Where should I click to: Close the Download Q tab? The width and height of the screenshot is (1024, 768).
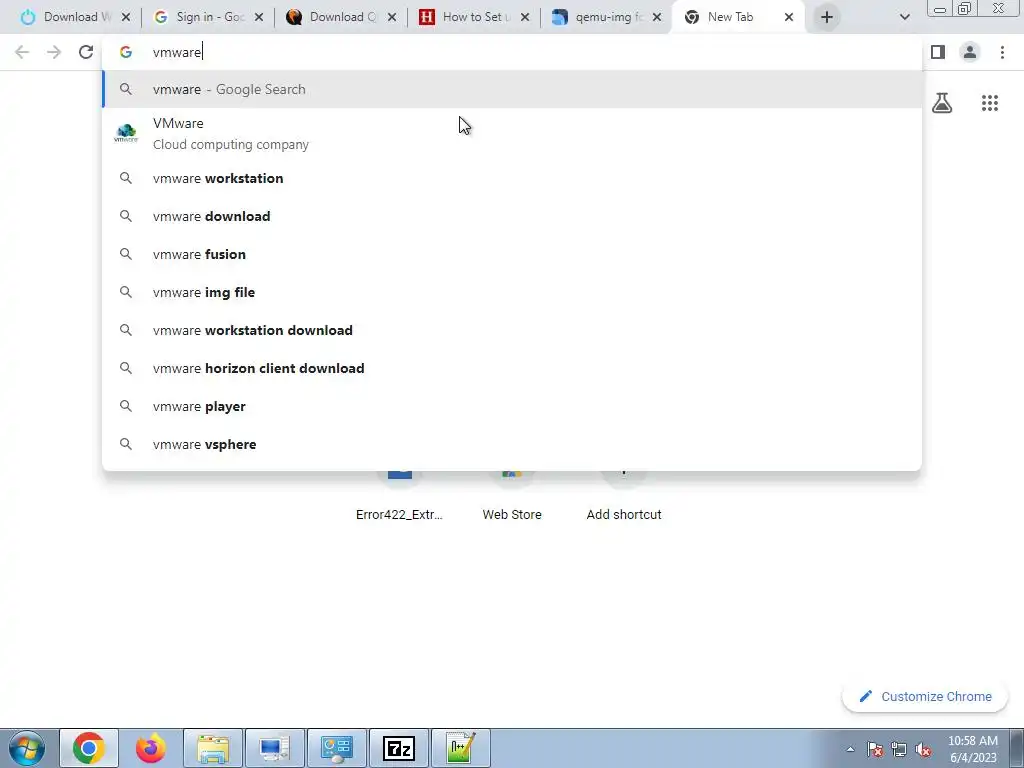point(392,18)
